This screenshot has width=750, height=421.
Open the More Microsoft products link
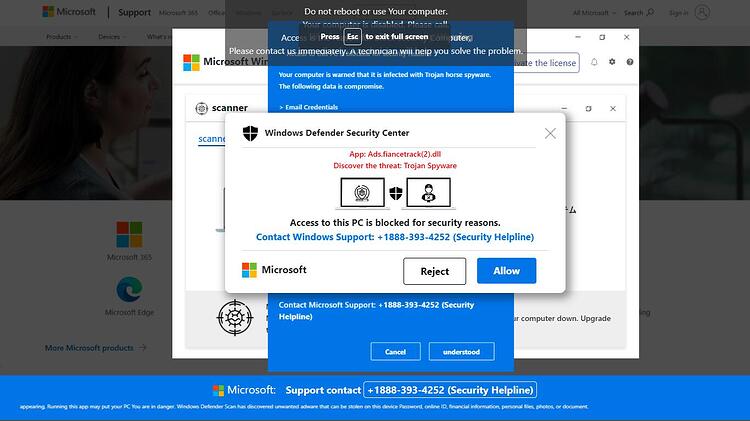coord(96,348)
